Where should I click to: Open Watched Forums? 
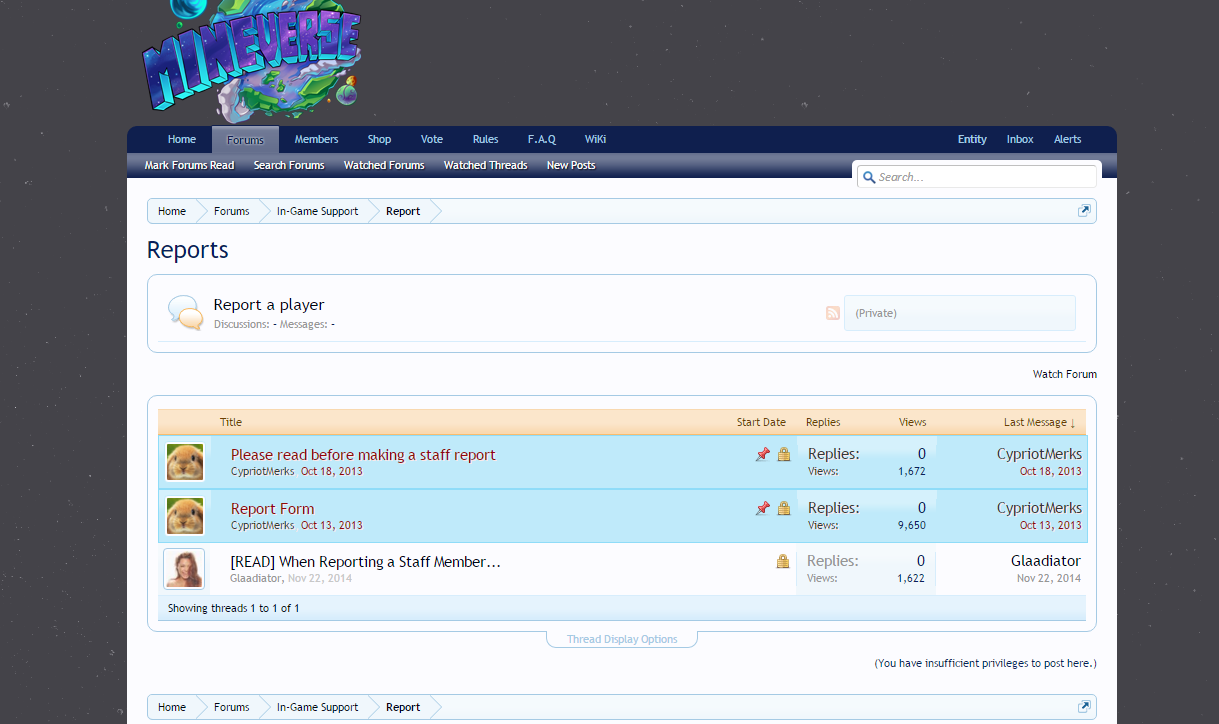click(x=384, y=165)
